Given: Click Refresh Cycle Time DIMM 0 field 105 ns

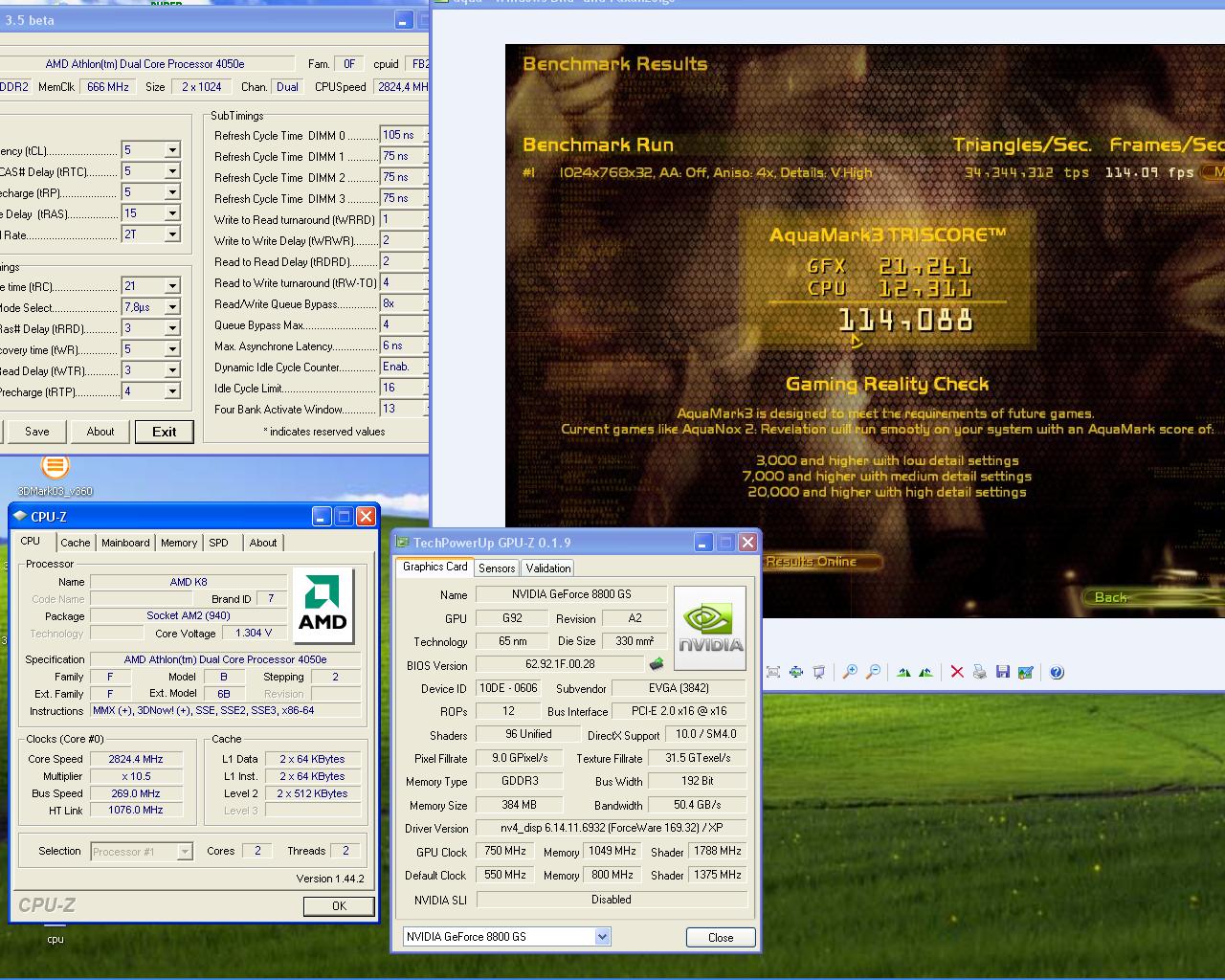Looking at the screenshot, I should [x=402, y=135].
